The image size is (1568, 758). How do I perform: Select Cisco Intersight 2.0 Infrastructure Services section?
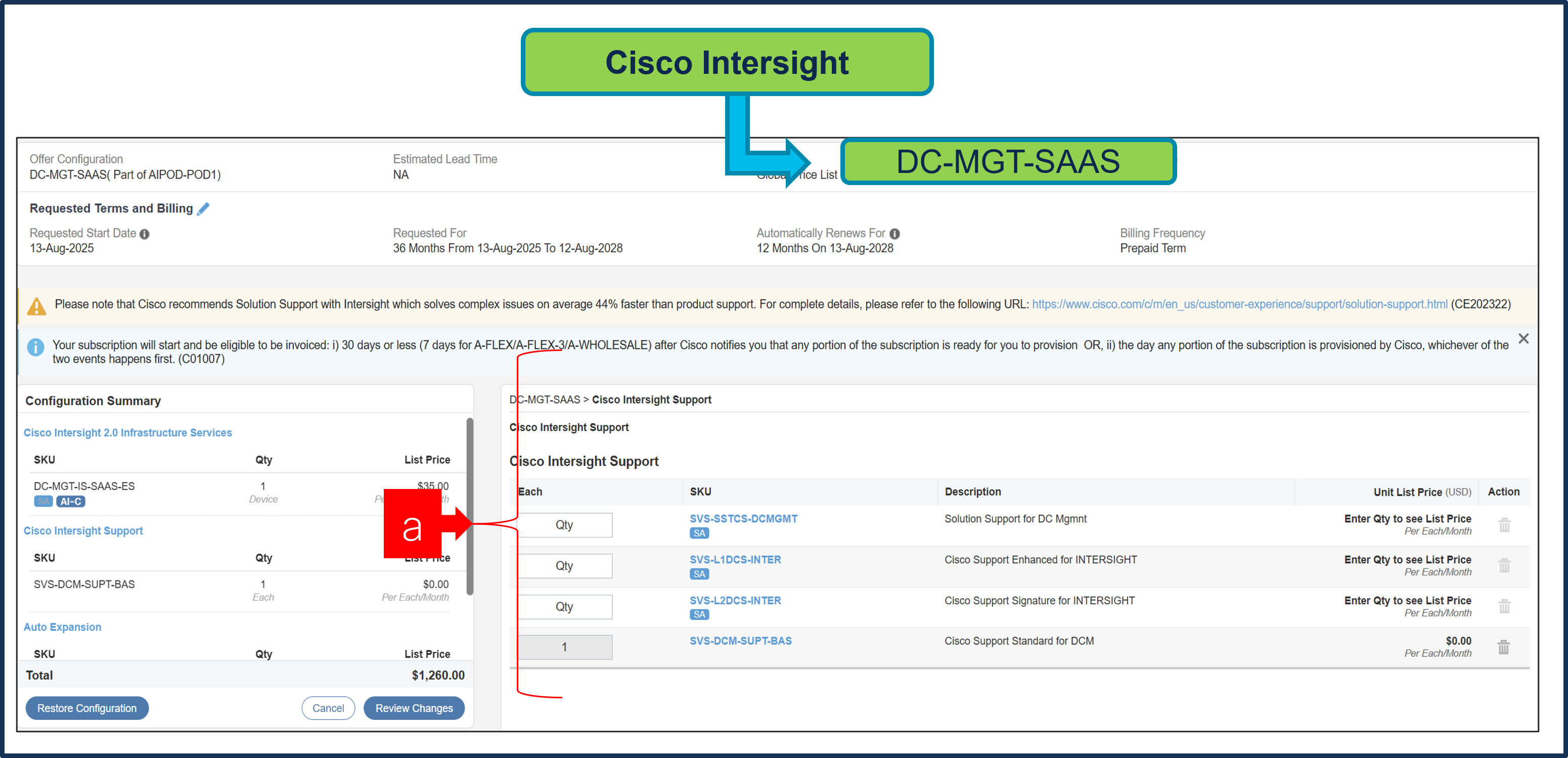click(x=128, y=432)
